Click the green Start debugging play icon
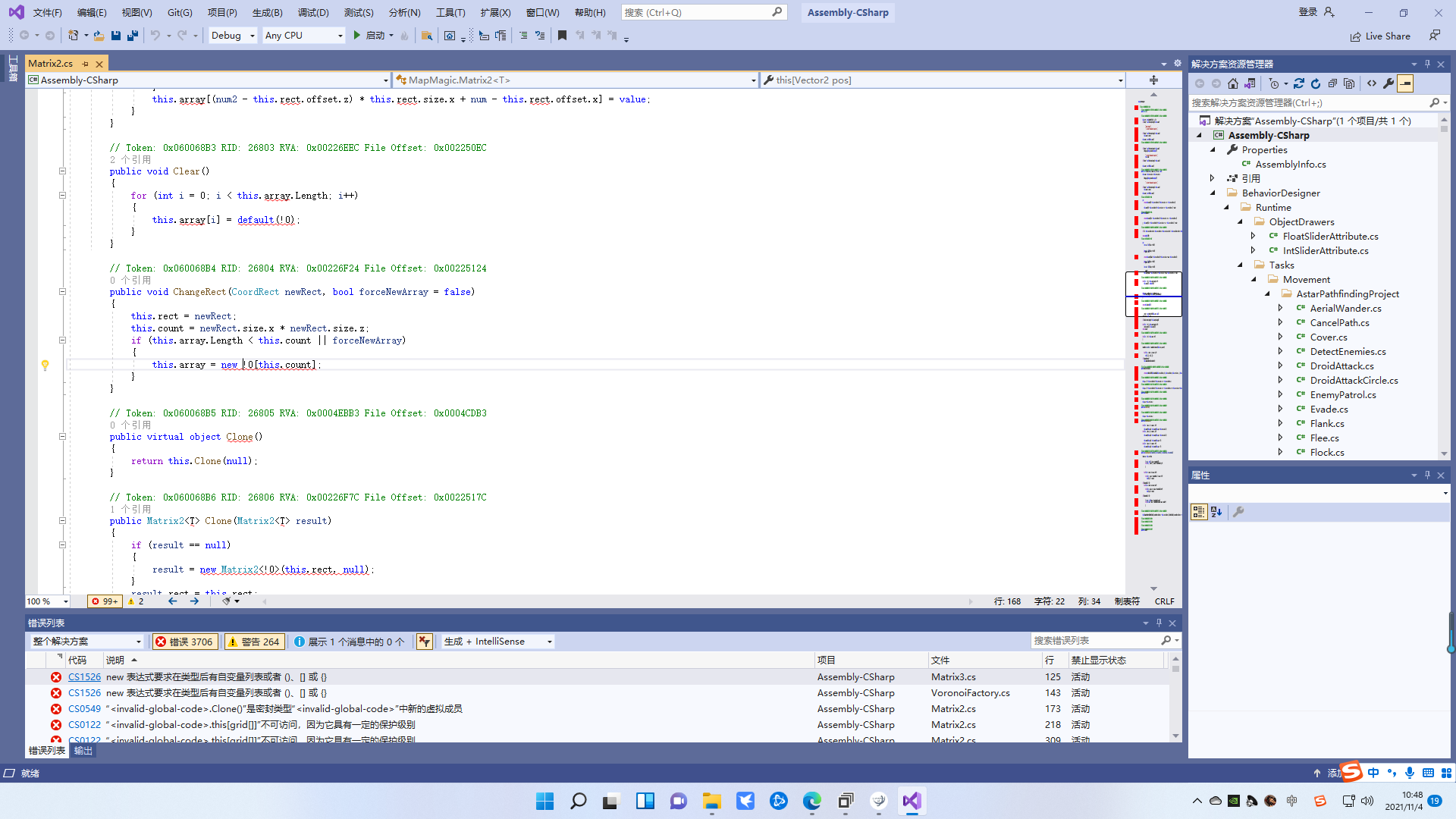Screen dimensions: 1456x819 [x=357, y=36]
